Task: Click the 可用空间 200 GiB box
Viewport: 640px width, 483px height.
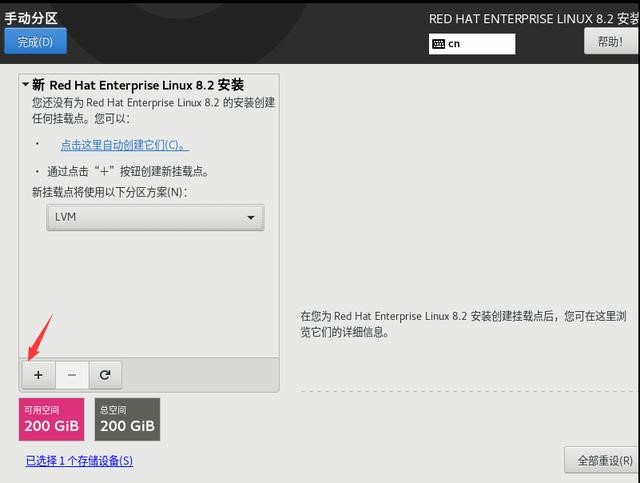Action: tap(51, 419)
